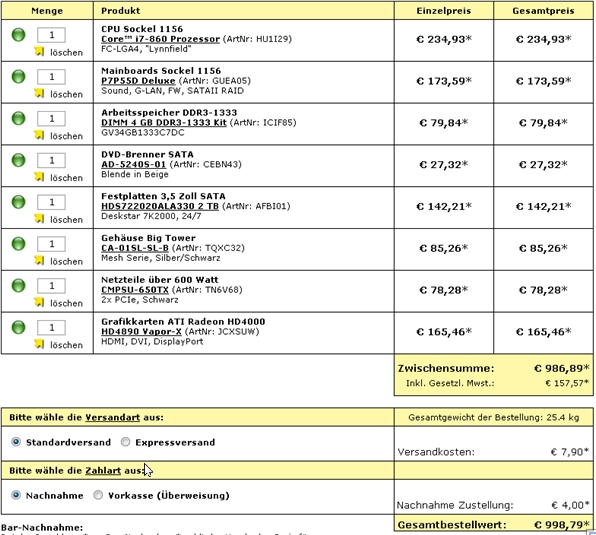
Task: Open HDS722020ALA330 2 TB product link
Action: click(x=160, y=206)
